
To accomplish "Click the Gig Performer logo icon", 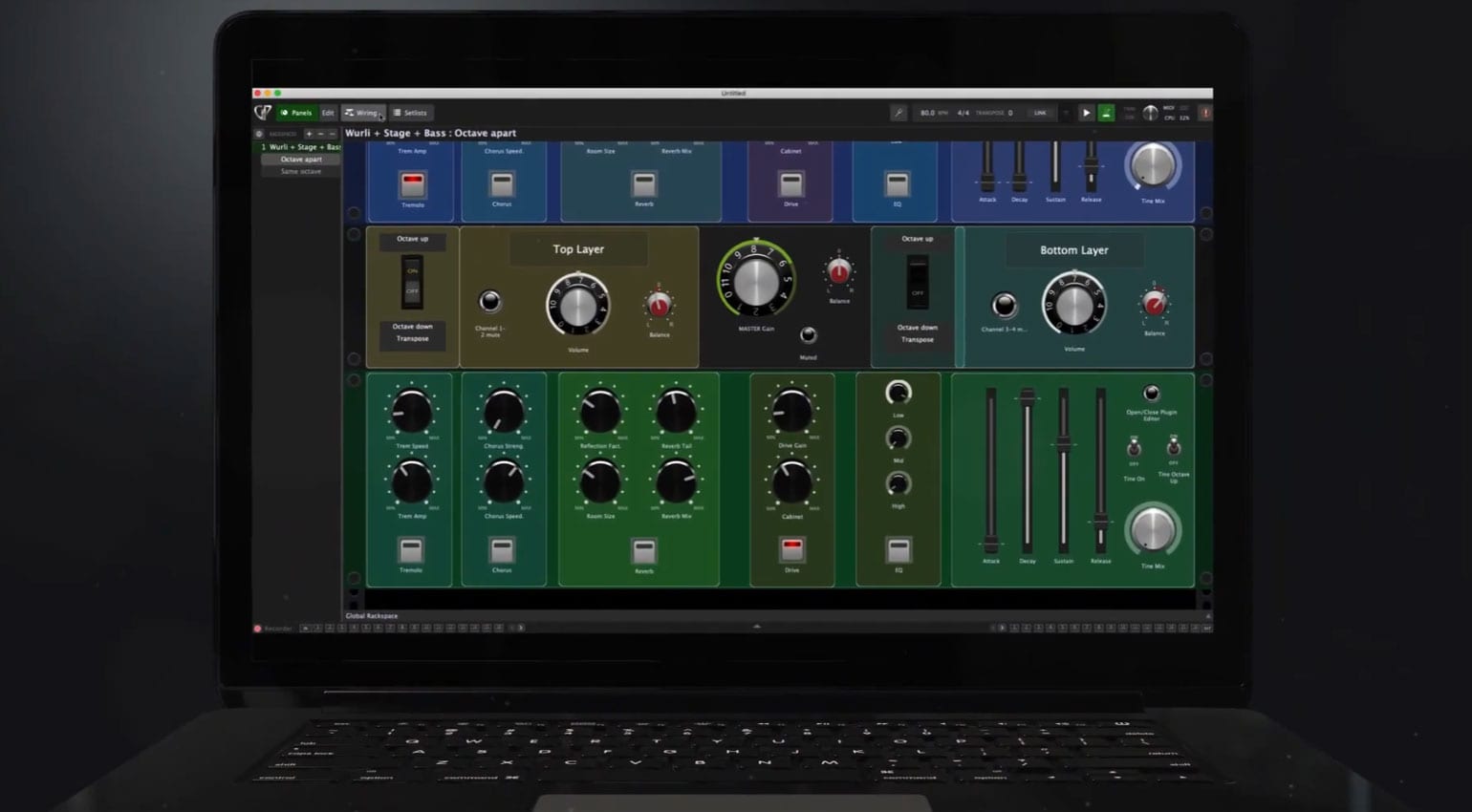I will (262, 112).
